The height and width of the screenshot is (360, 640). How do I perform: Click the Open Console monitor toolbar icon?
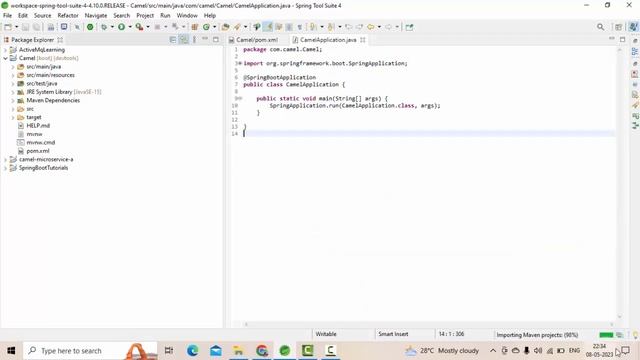(64, 27)
